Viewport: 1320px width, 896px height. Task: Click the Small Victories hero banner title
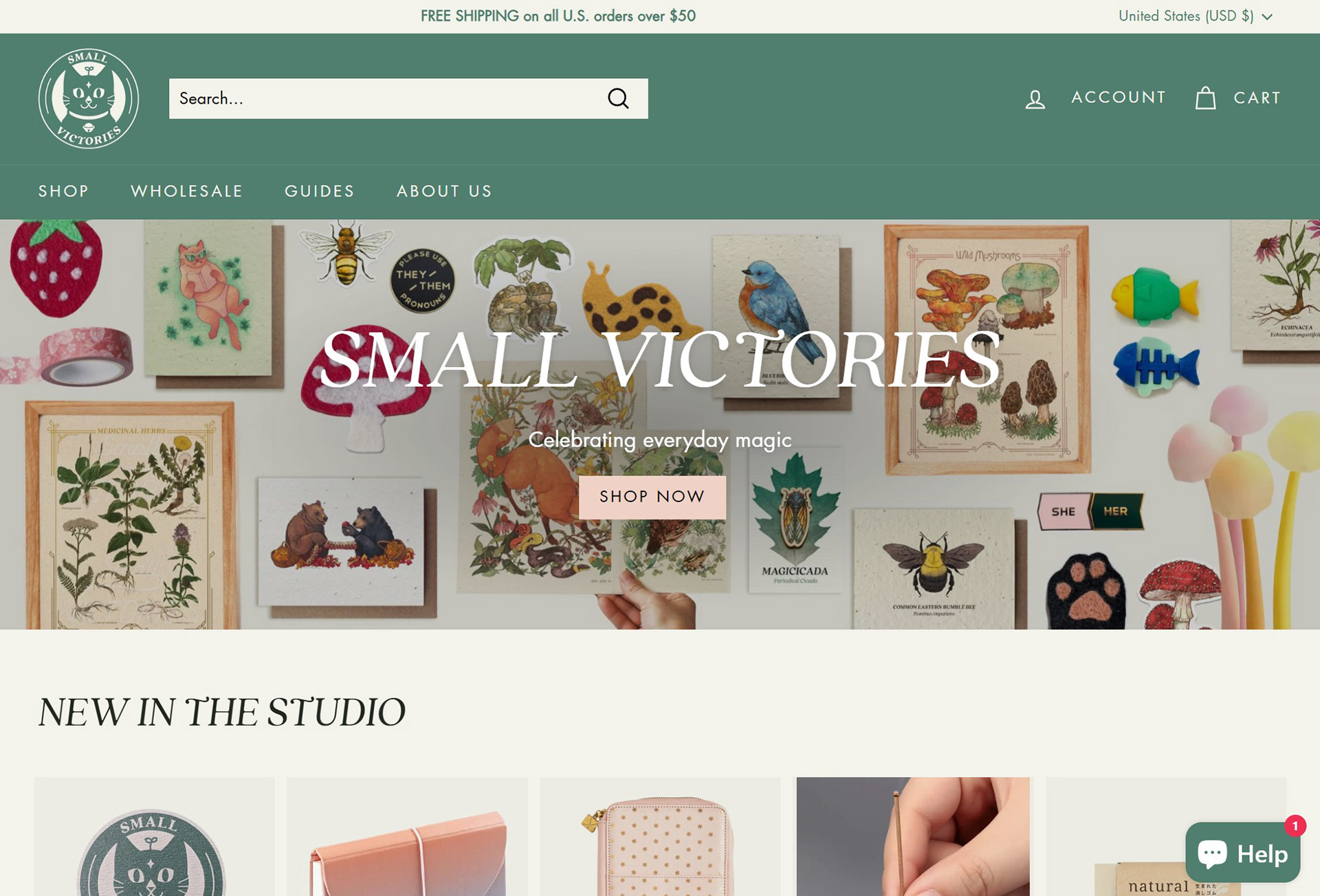coord(660,360)
